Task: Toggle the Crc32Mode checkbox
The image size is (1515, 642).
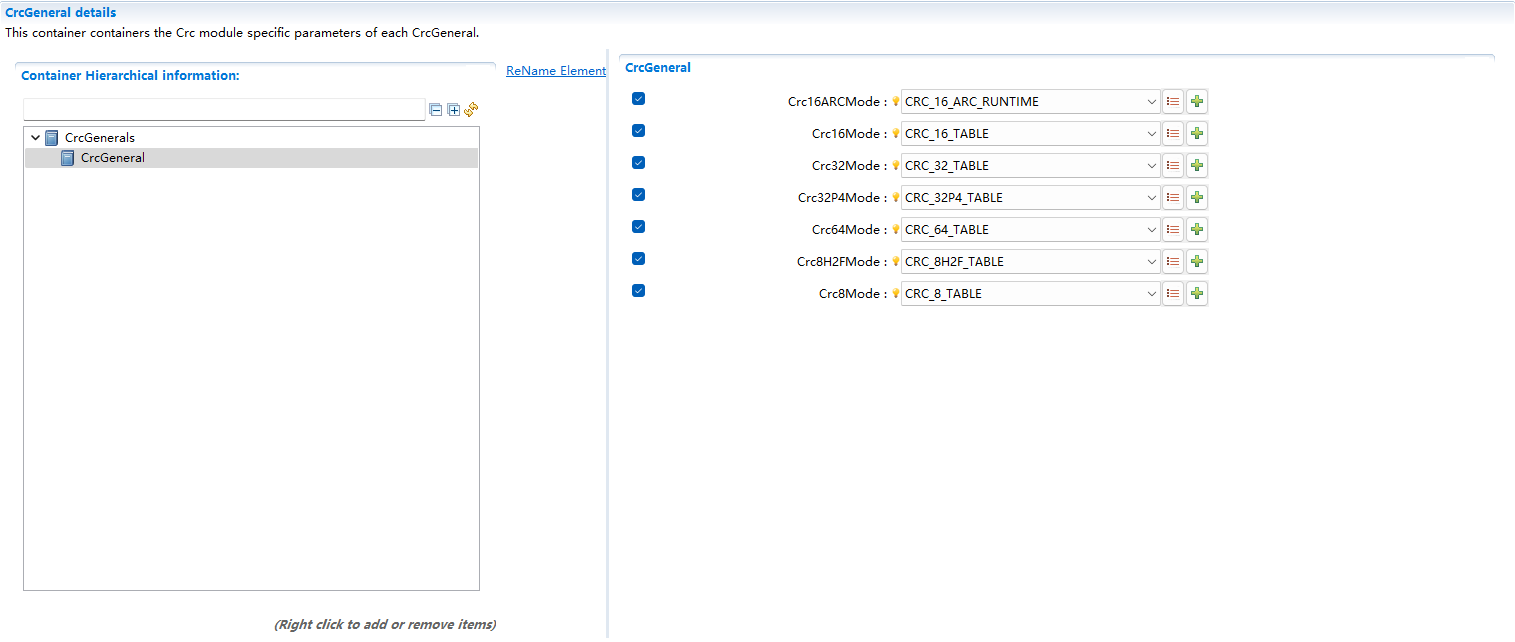Action: [x=639, y=163]
